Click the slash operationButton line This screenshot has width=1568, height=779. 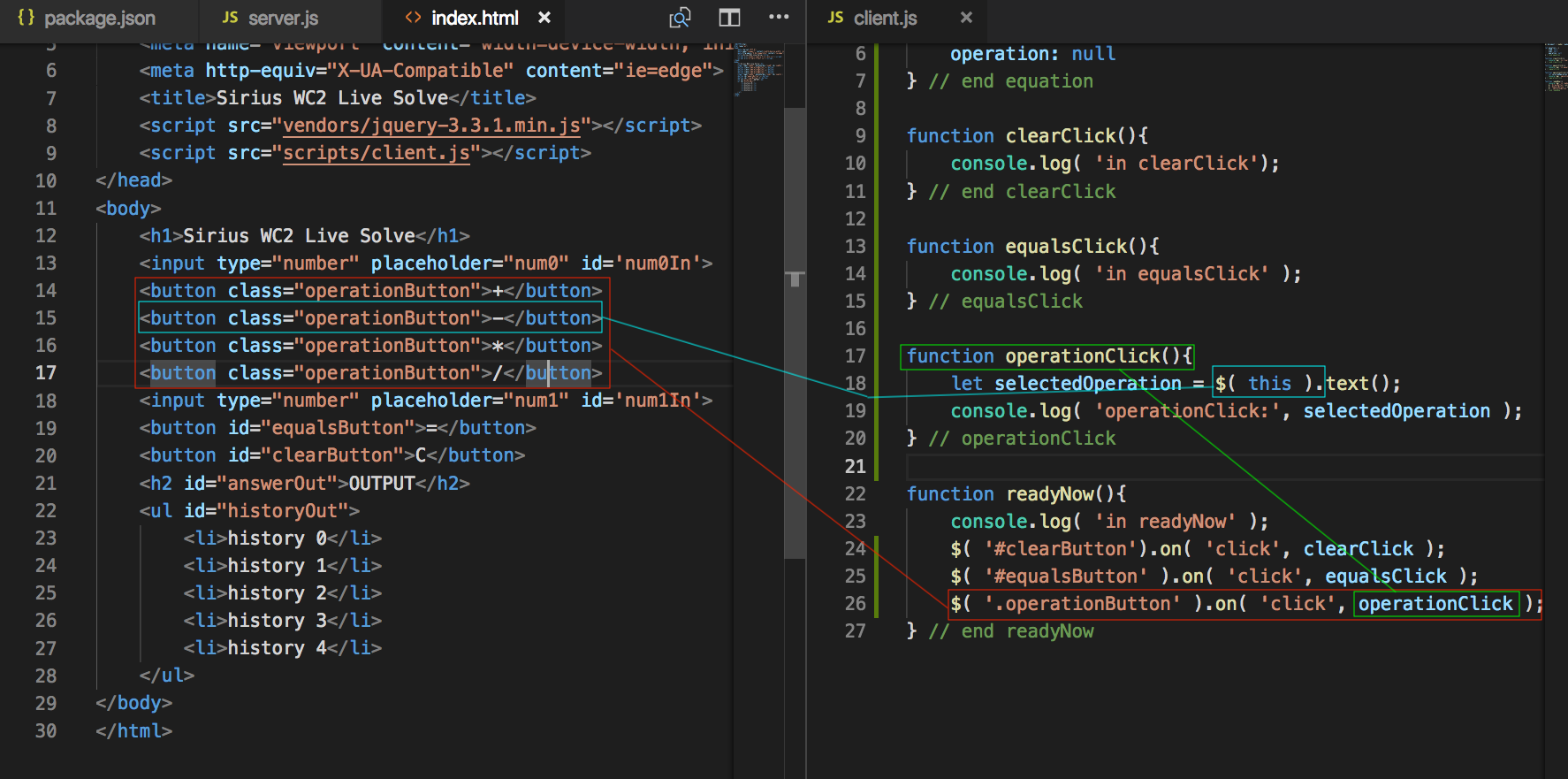[x=371, y=373]
